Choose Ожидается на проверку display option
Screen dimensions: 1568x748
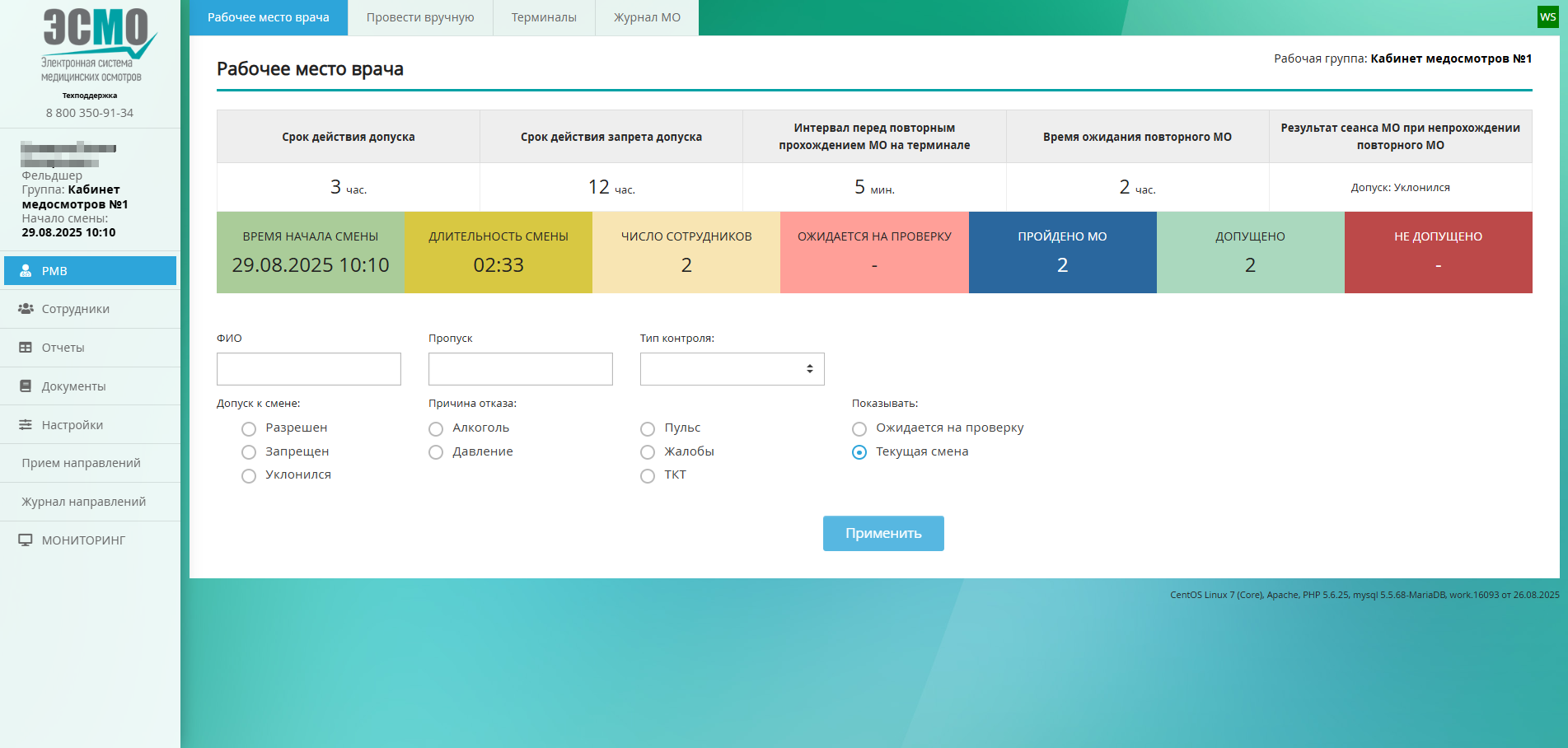859,429
